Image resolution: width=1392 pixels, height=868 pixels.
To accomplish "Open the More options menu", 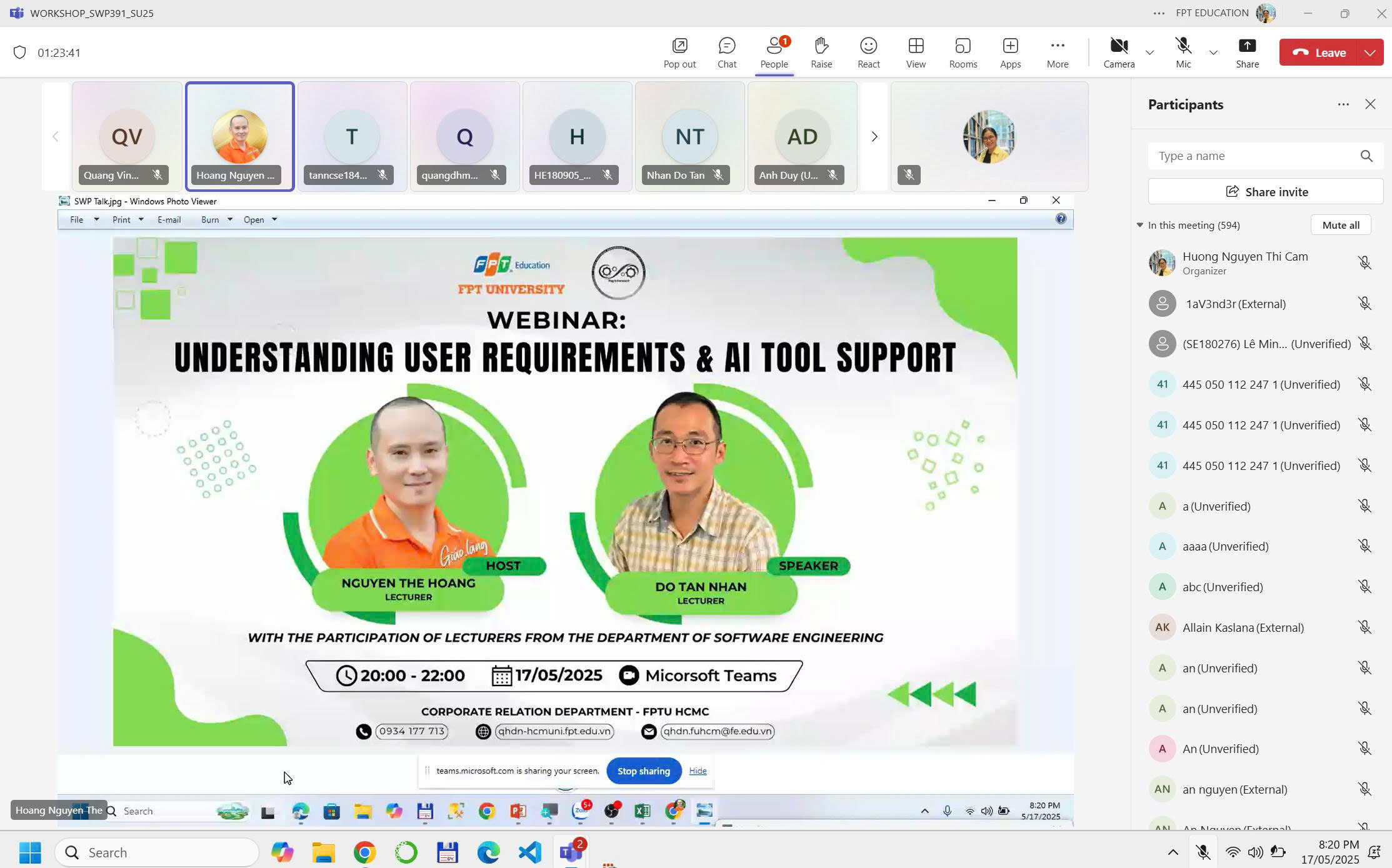I will point(1057,52).
